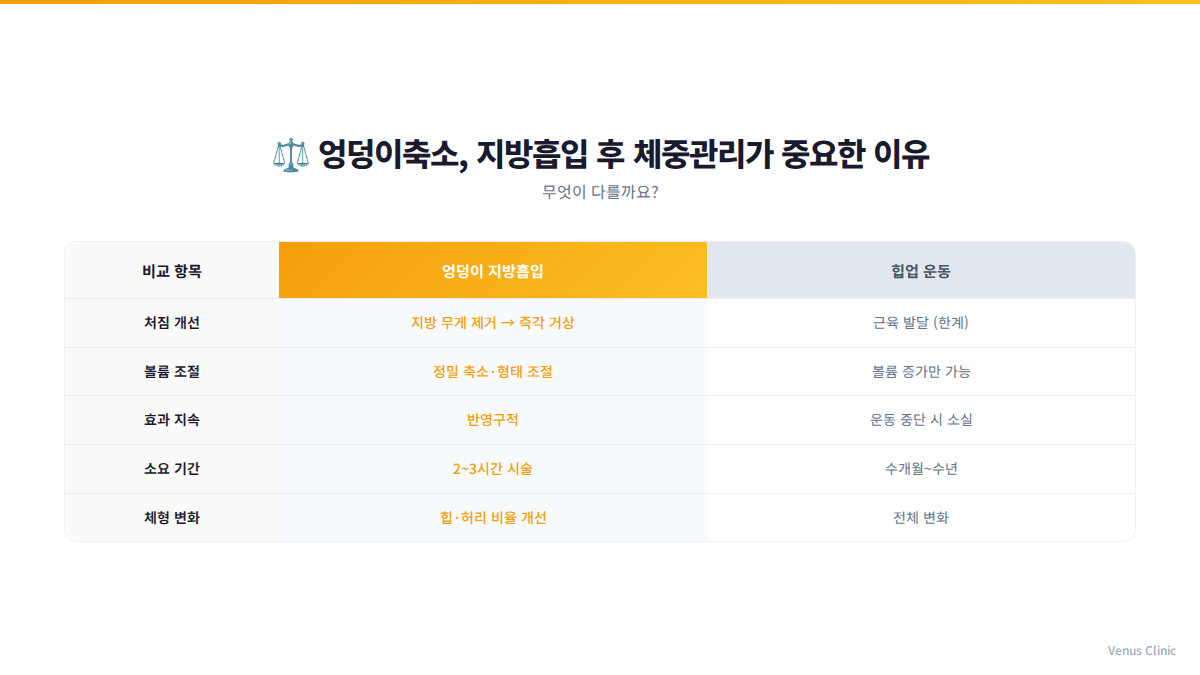Select the subtitle text 무엇이 다를까요?

tap(600, 192)
